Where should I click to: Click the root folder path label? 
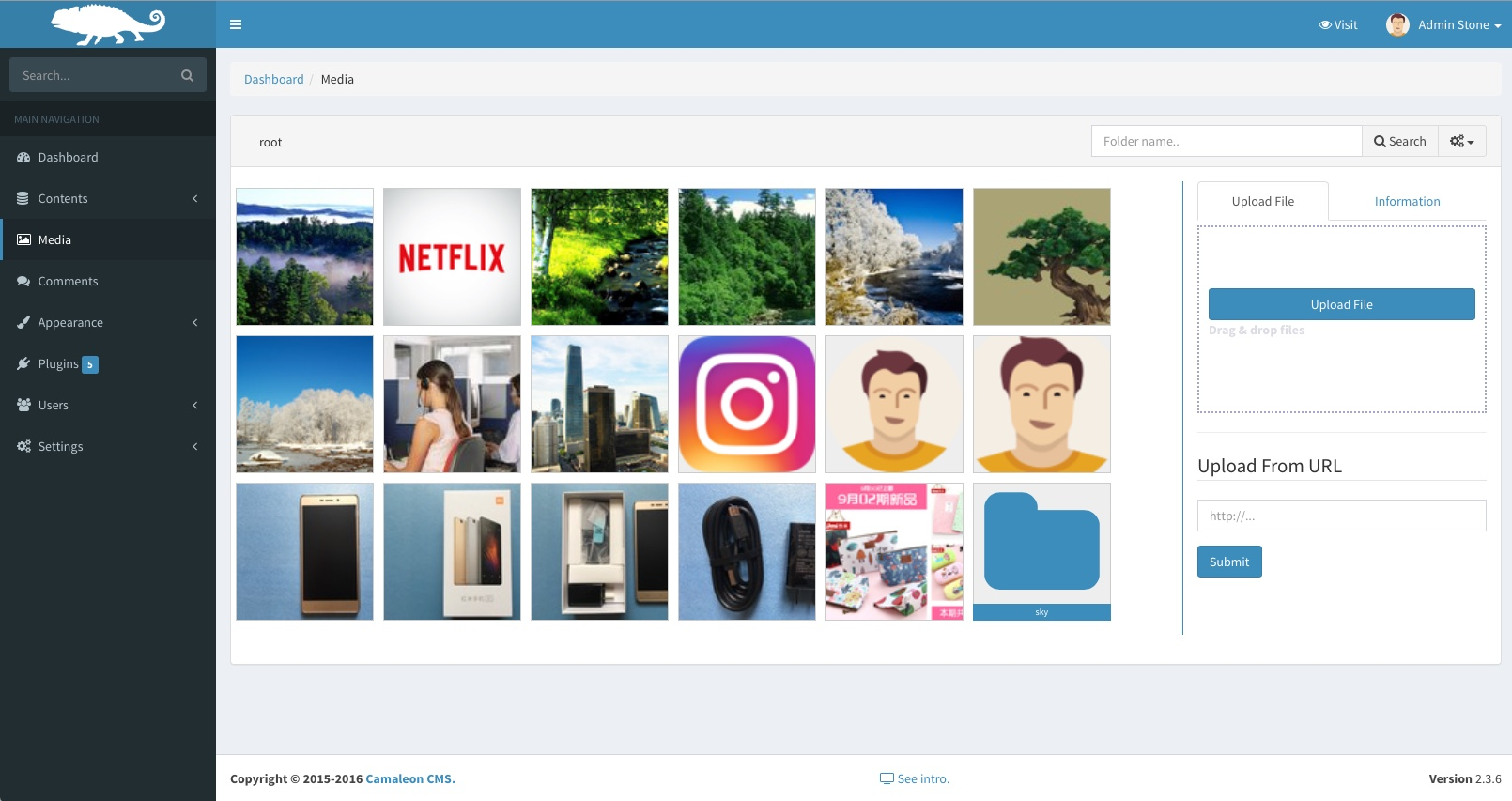pyautogui.click(x=270, y=142)
